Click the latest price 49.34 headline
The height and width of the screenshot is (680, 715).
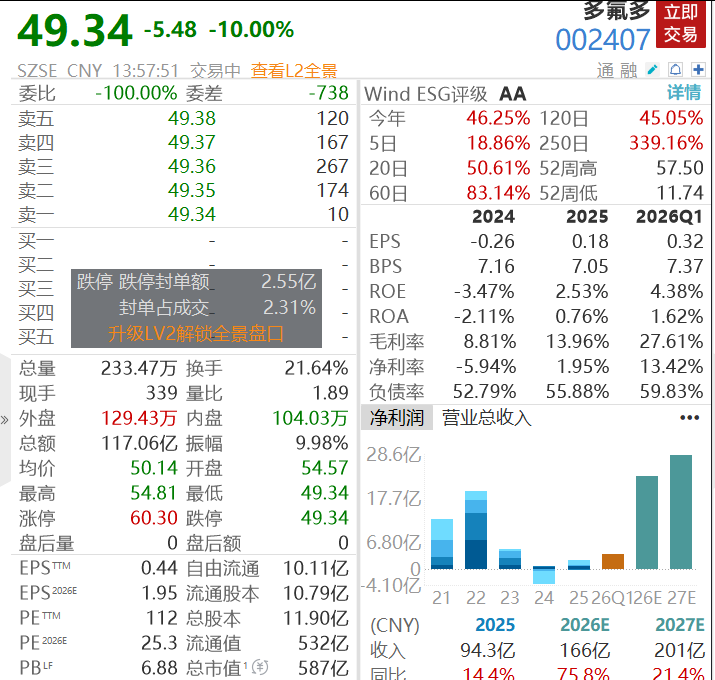click(x=75, y=31)
